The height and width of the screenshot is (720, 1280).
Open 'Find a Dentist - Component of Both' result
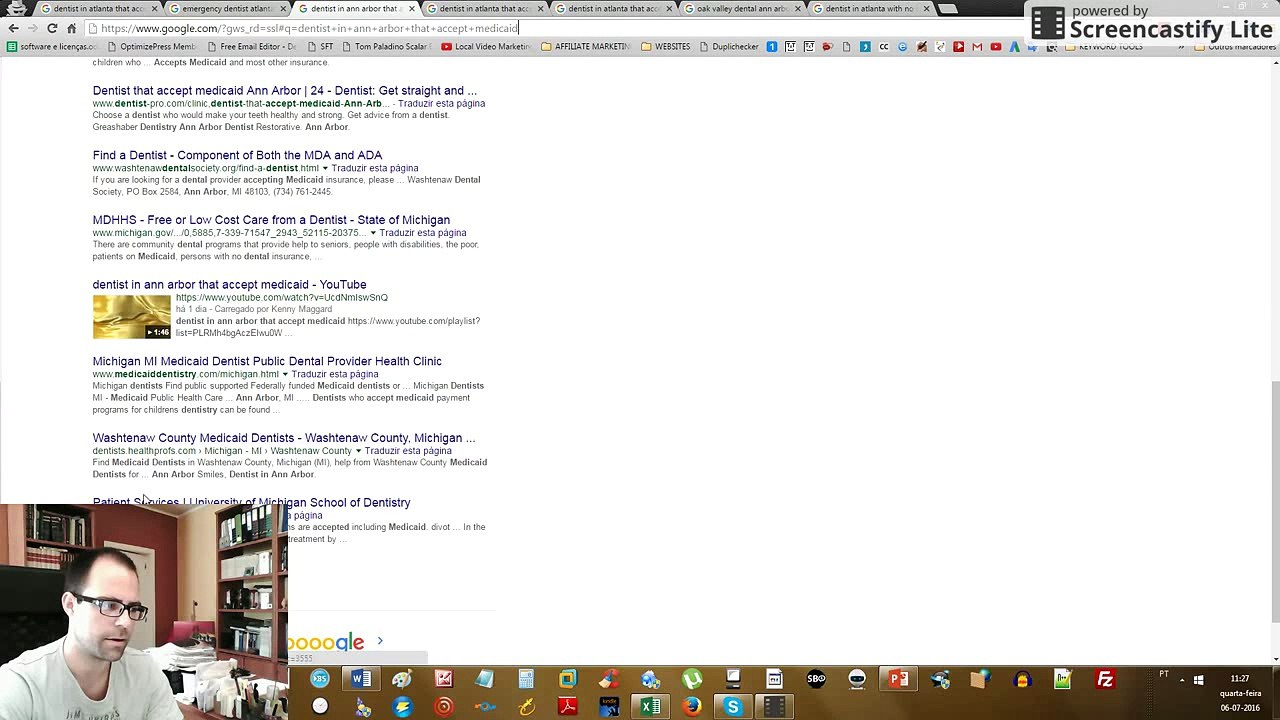click(x=237, y=155)
